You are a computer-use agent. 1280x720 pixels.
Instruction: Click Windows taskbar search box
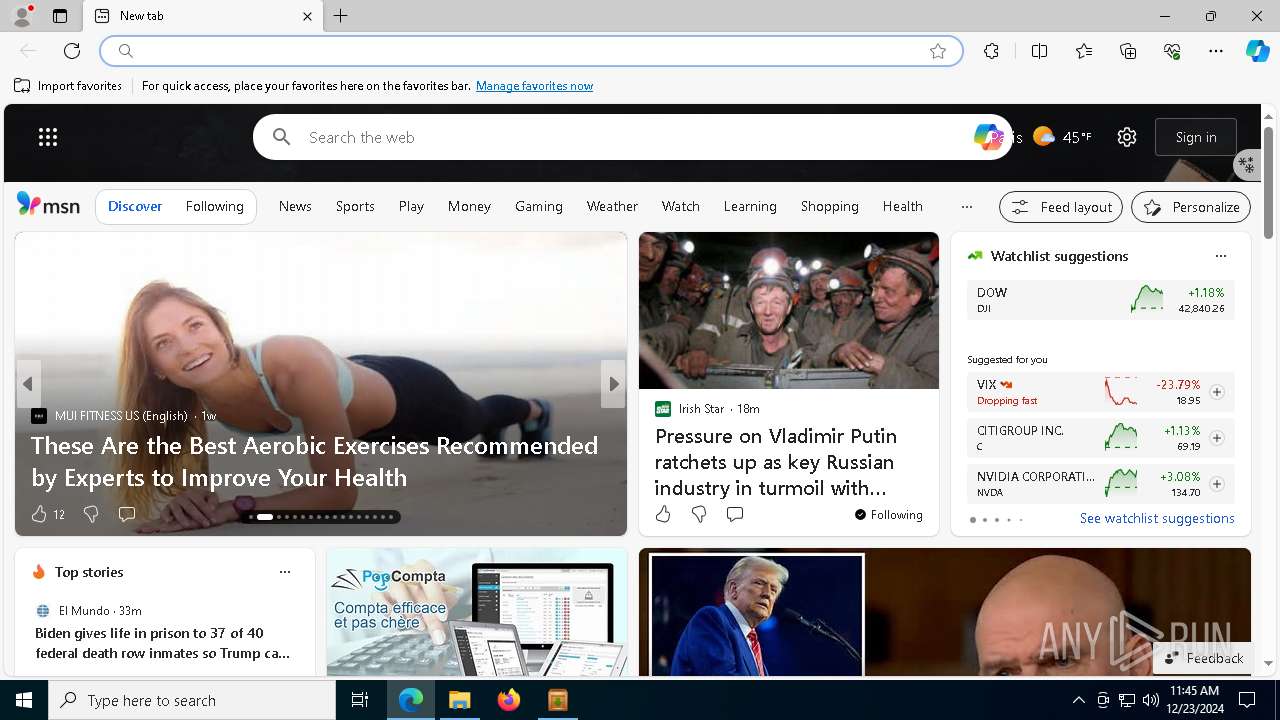tap(192, 700)
